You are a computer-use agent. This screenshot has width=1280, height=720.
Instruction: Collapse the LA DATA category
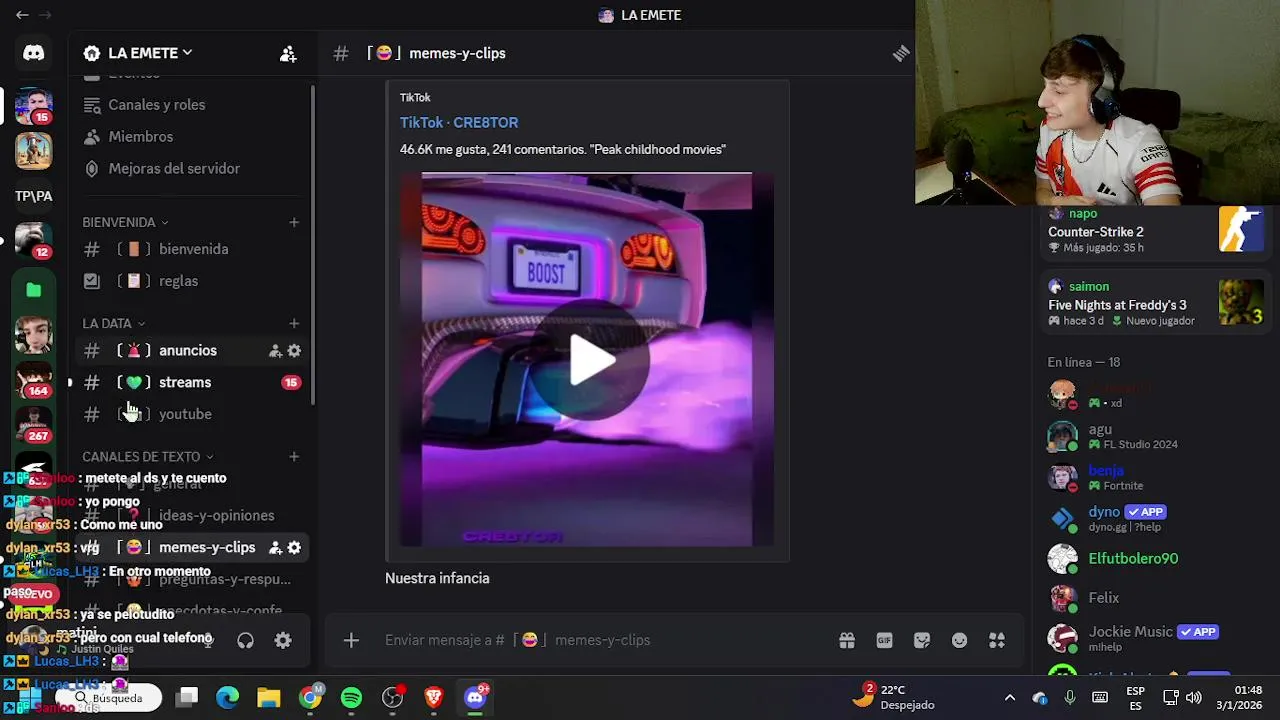(x=114, y=323)
